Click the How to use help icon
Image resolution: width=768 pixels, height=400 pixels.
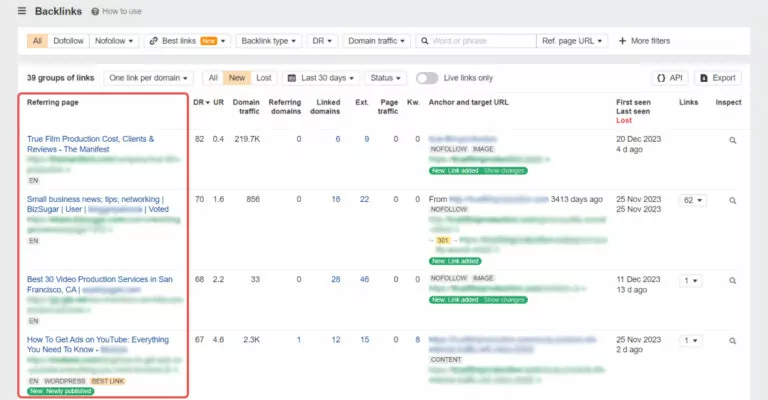click(95, 12)
